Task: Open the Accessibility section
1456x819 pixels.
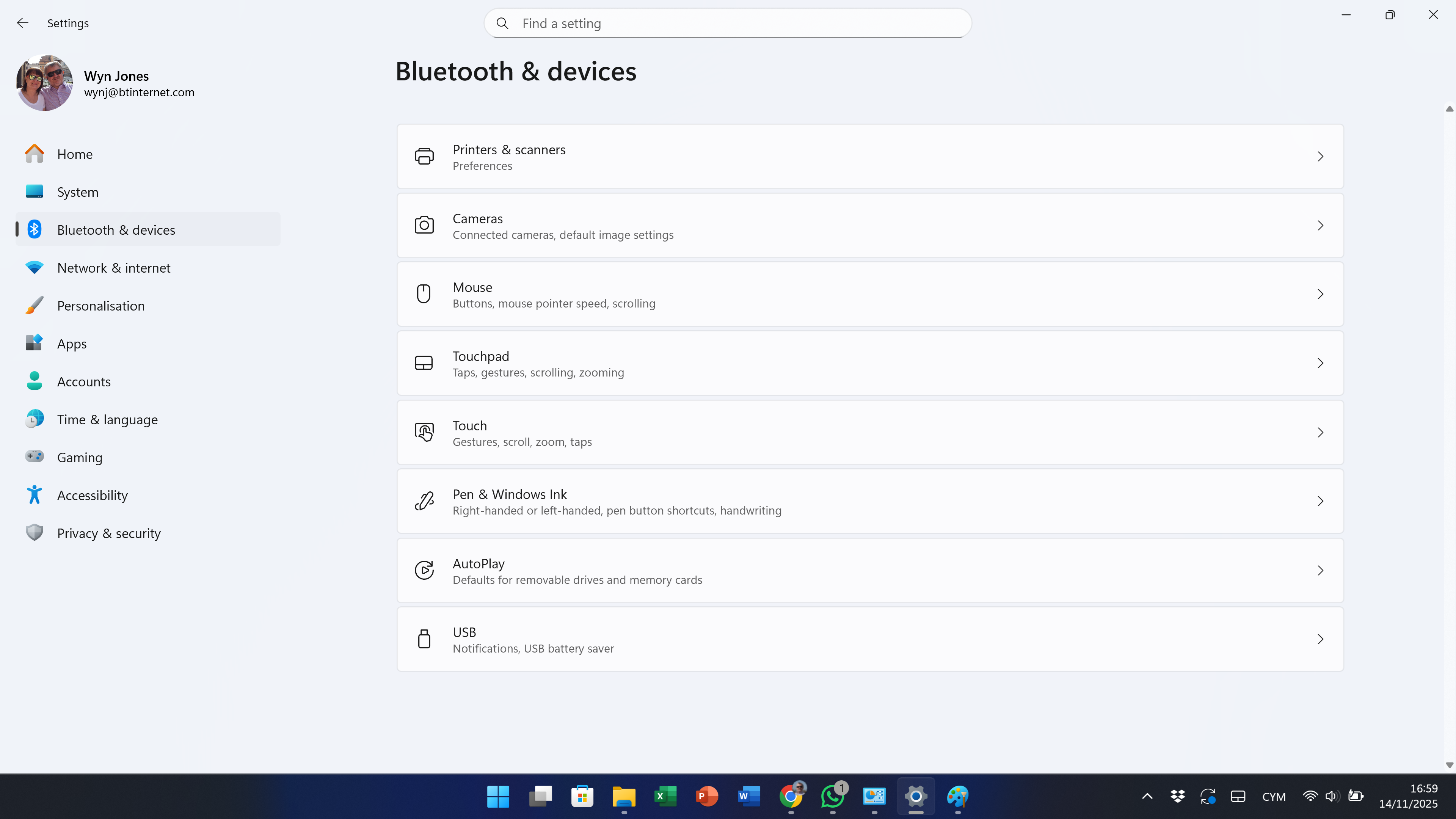Action: tap(92, 495)
